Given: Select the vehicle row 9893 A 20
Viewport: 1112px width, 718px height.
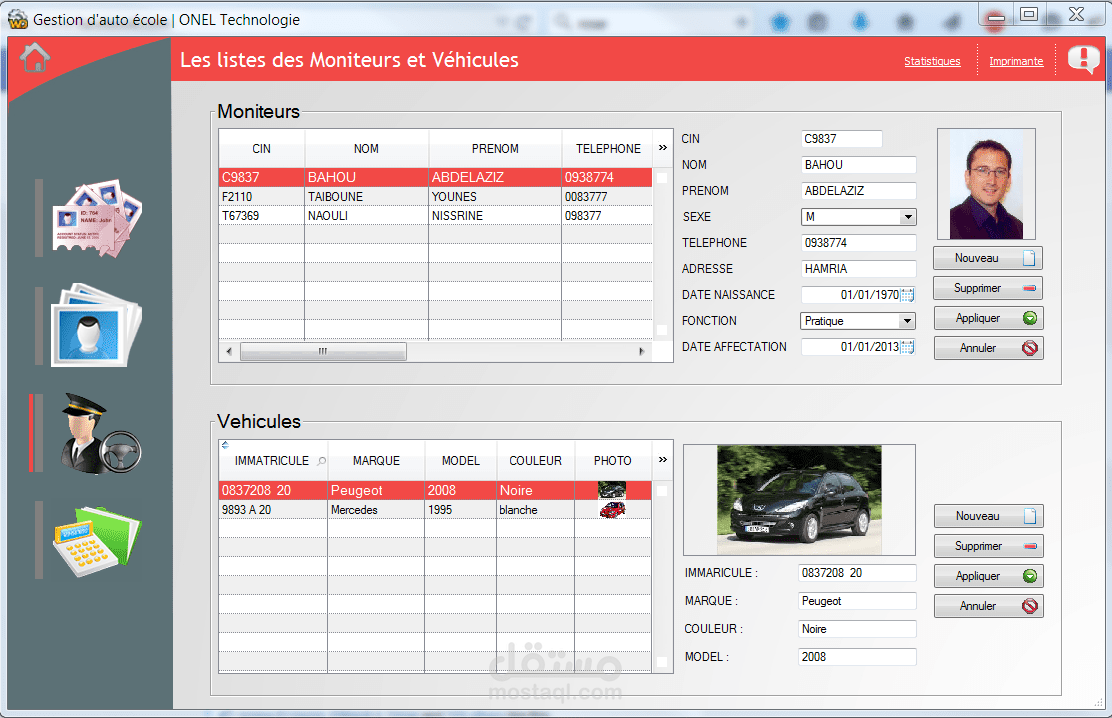Looking at the screenshot, I should click(x=435, y=509).
